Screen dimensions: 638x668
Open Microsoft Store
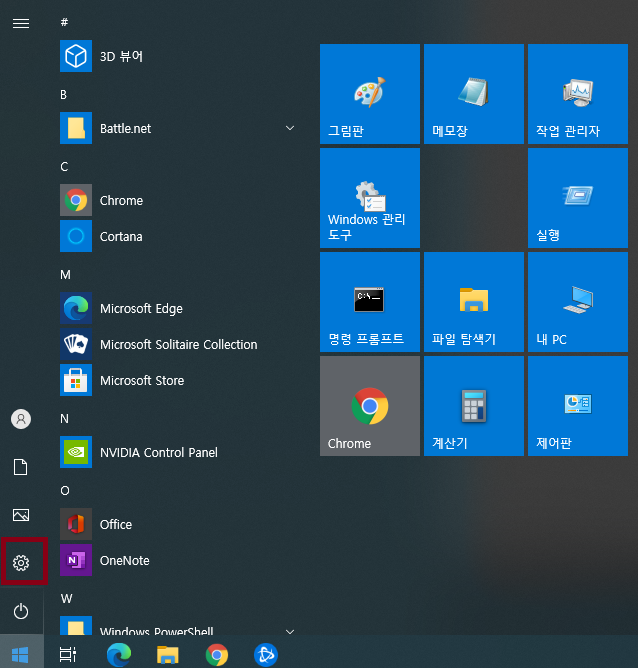click(179, 380)
